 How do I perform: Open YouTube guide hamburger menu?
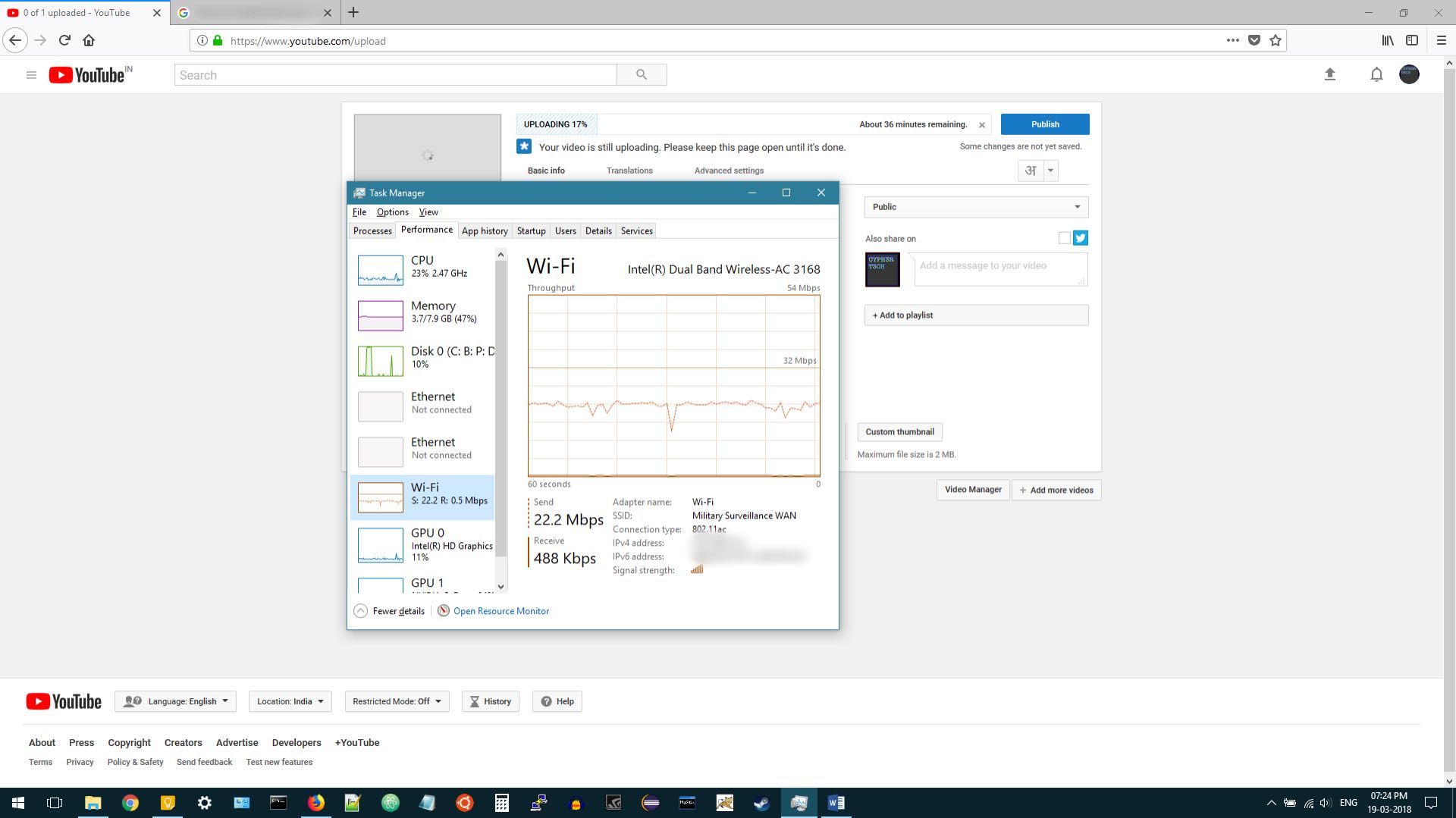pyautogui.click(x=31, y=75)
